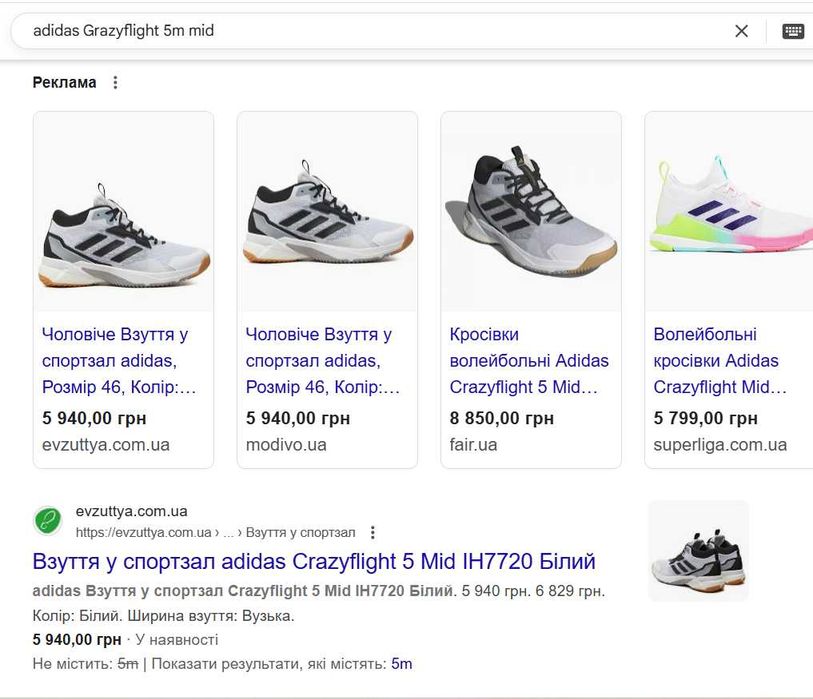
Task: Open 'Волейбольні кросівки Adidas Crazyflight Mid' ad
Action: pos(720,361)
